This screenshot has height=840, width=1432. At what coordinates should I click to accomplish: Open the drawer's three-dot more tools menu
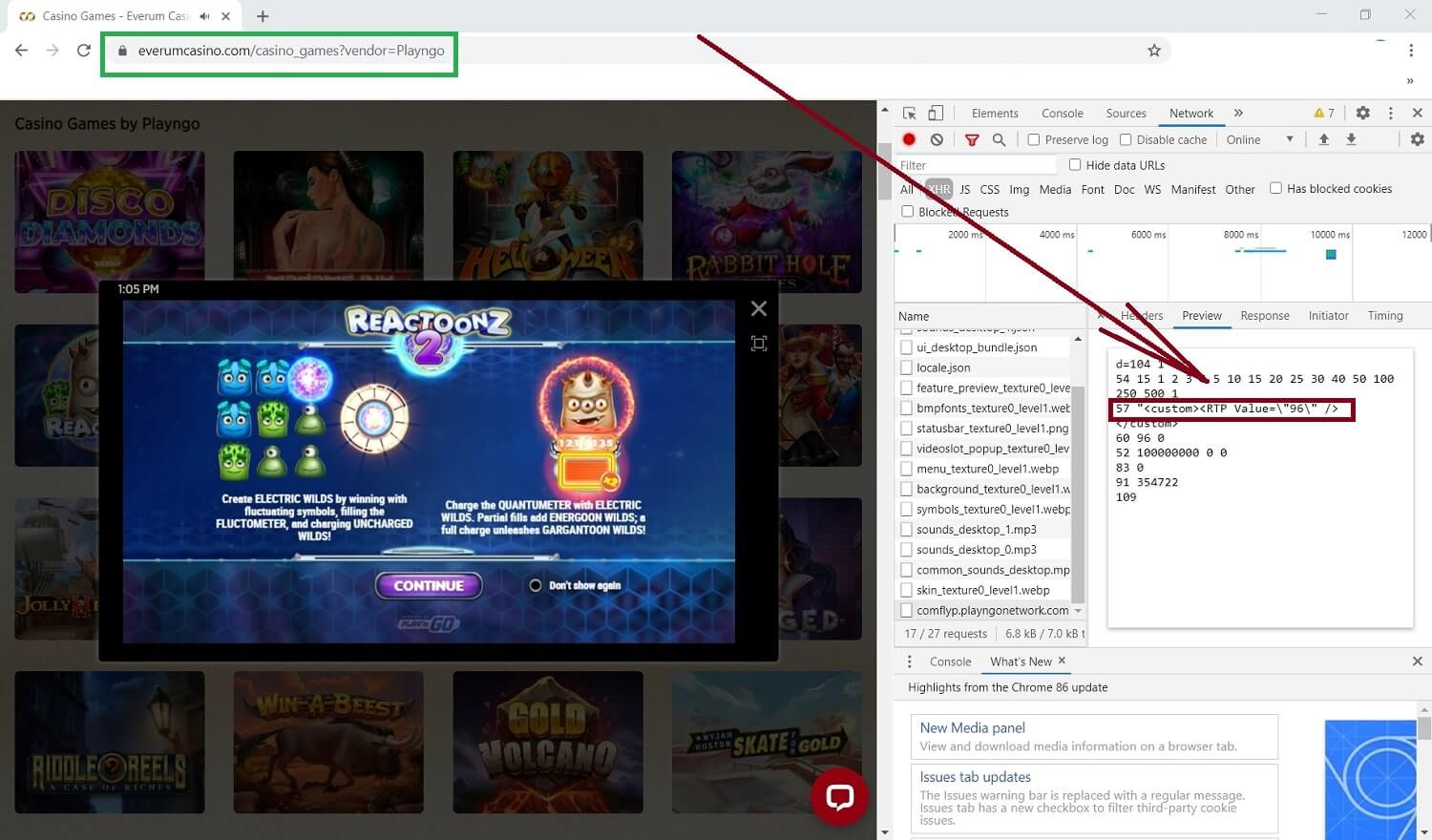click(x=910, y=661)
